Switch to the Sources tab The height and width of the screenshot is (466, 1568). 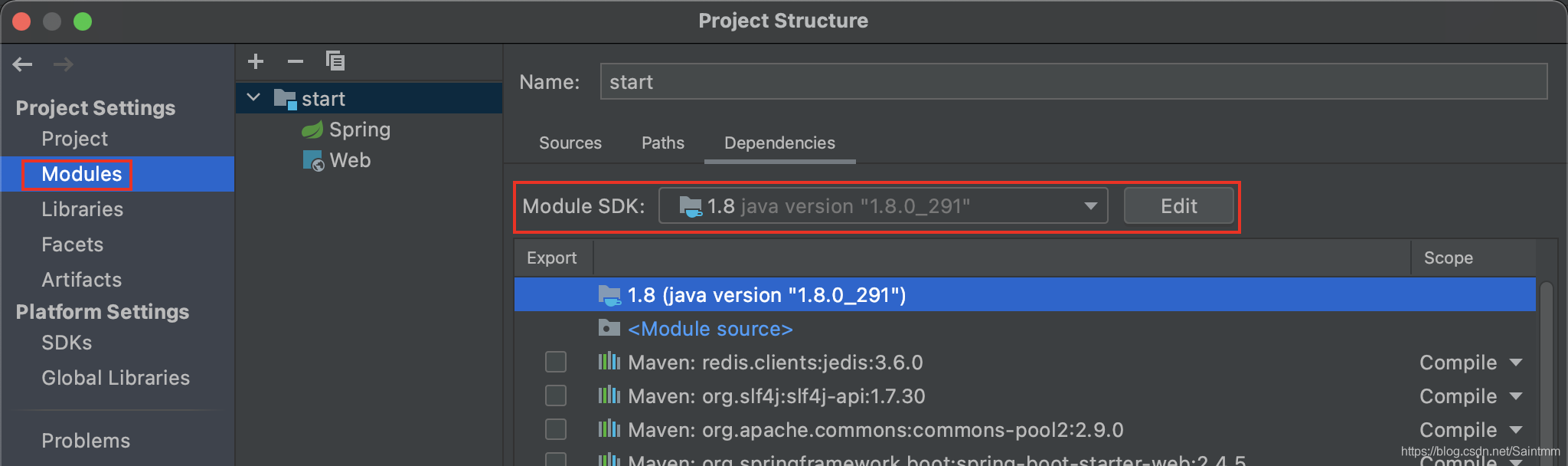click(570, 143)
